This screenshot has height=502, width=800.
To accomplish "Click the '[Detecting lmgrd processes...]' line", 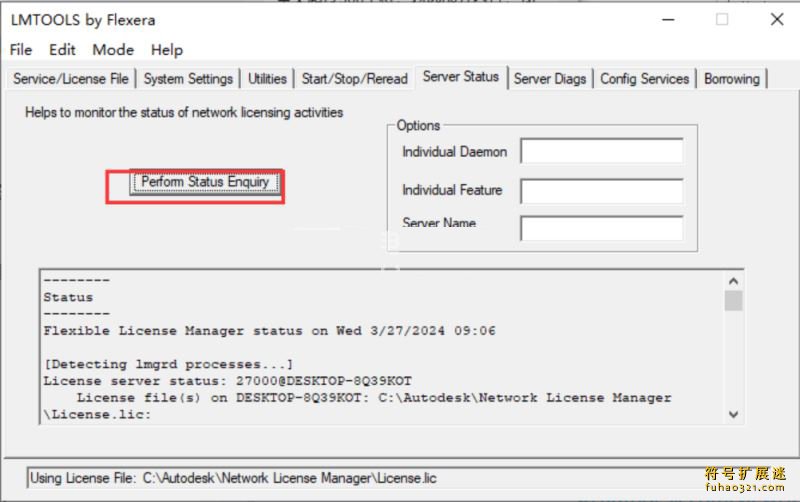I will tap(168, 364).
